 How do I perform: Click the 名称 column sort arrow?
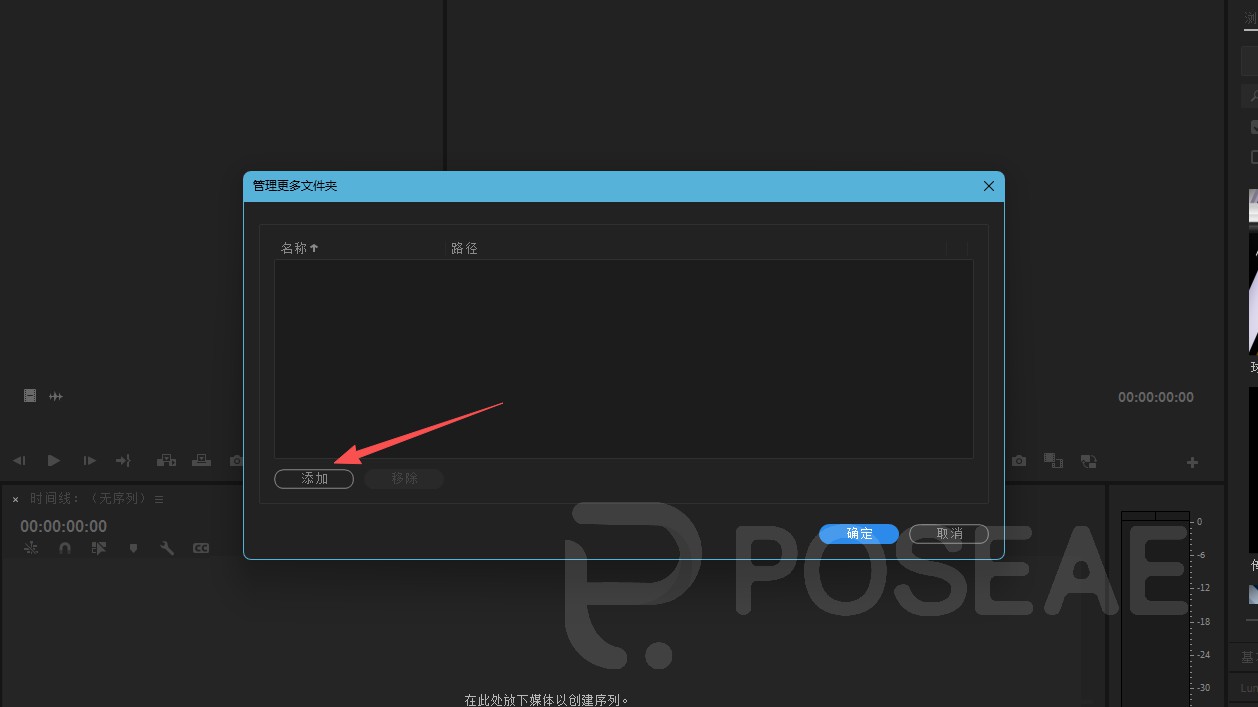tap(313, 247)
